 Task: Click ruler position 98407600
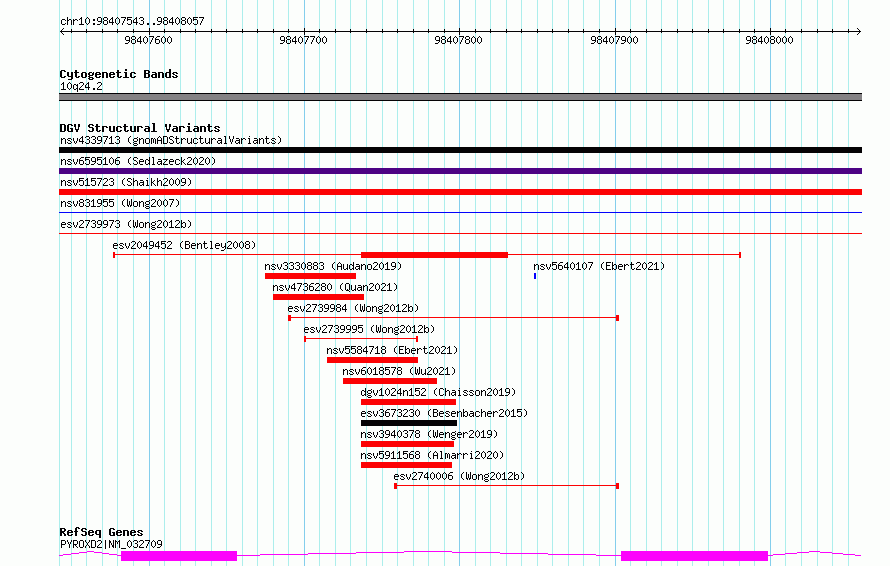click(x=148, y=40)
